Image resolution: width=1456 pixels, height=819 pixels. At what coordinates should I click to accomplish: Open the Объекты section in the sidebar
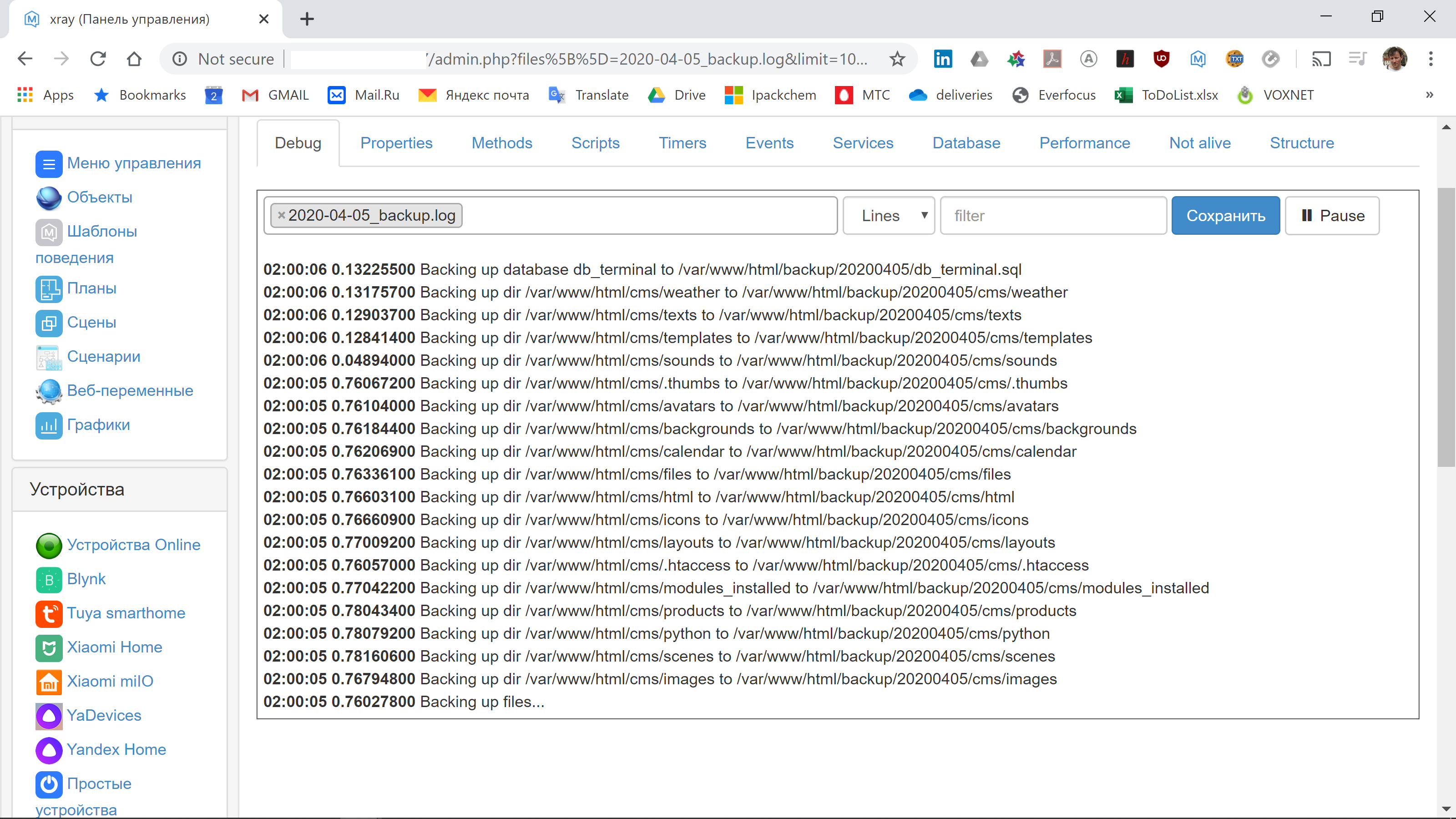(100, 197)
